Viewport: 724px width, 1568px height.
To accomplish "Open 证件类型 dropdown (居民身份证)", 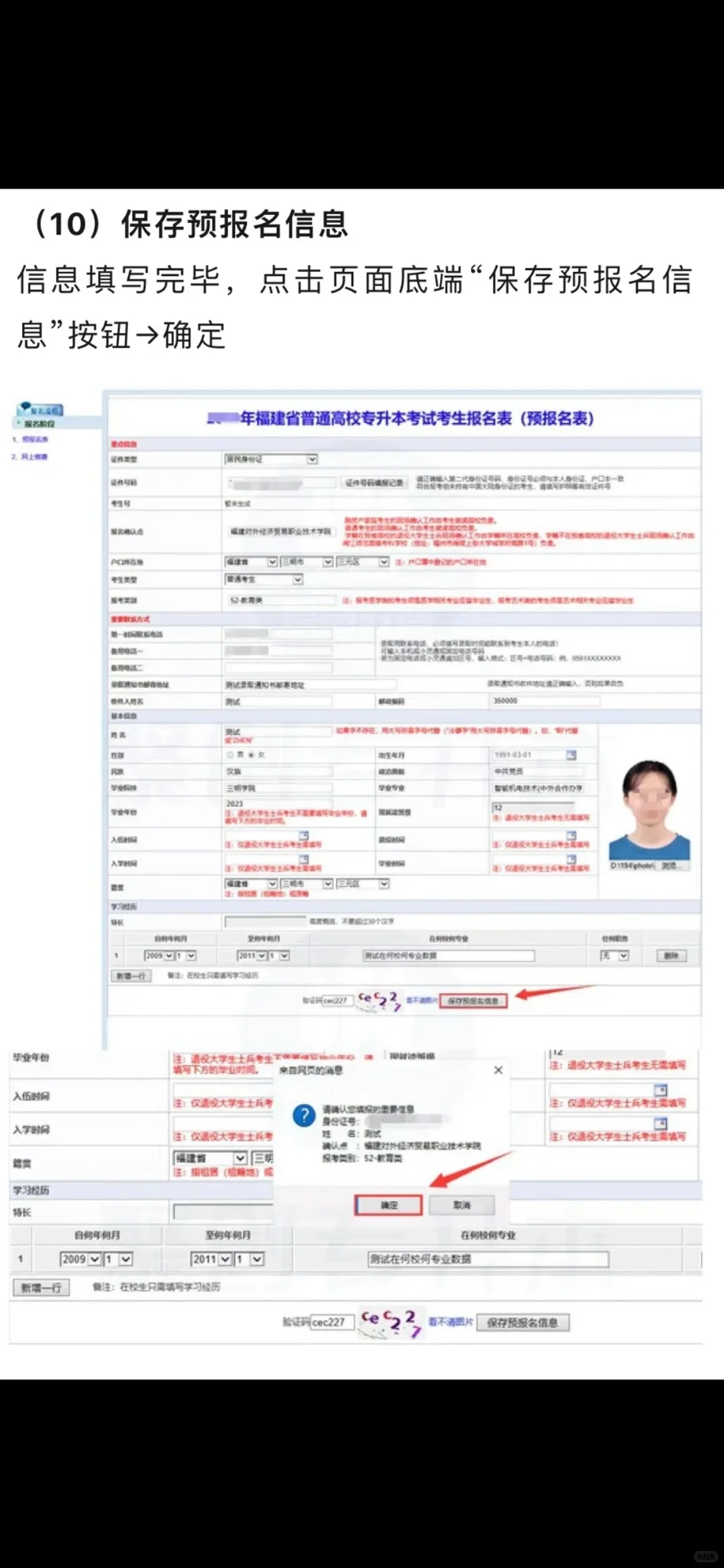I will (271, 460).
